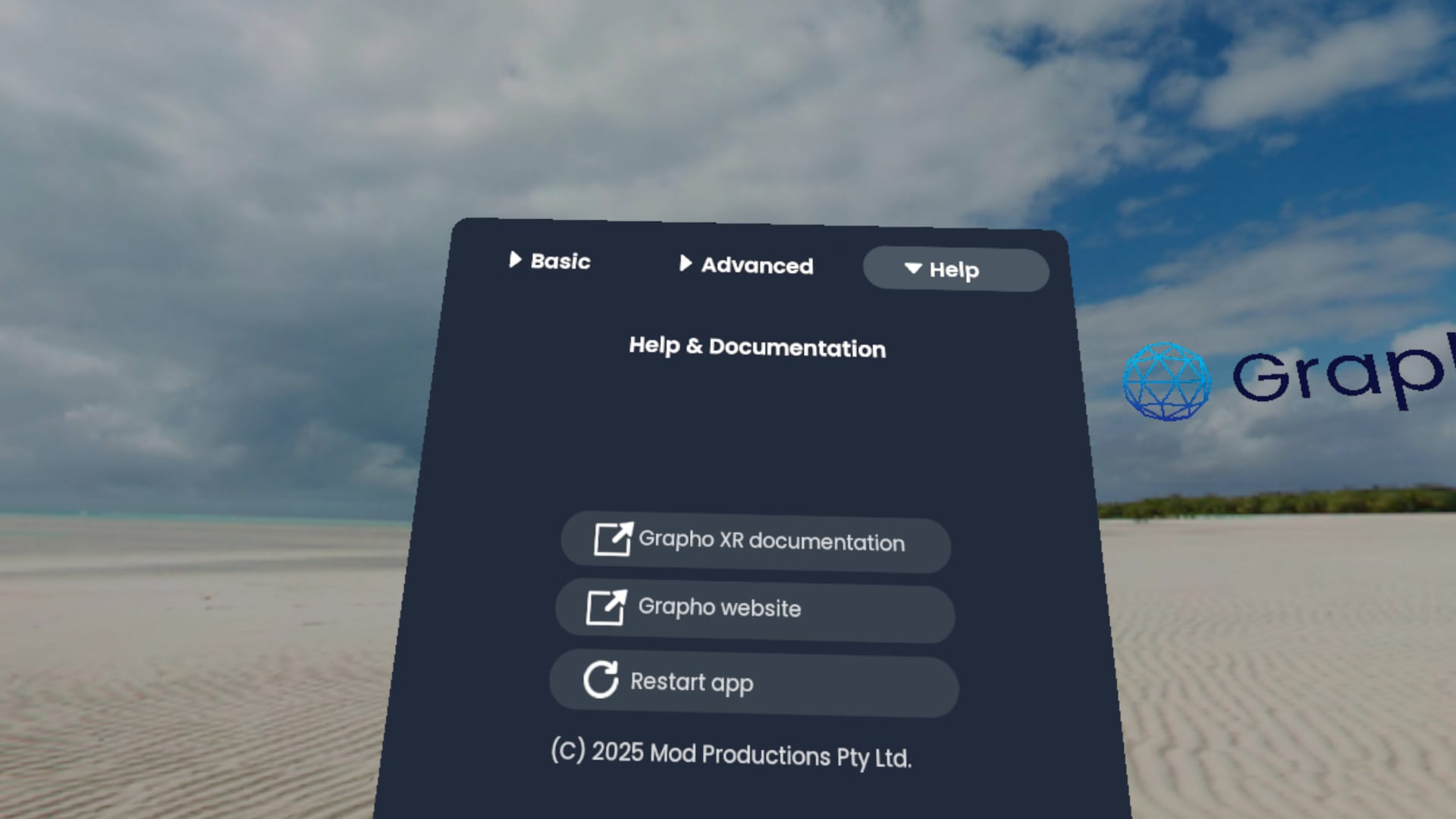Click external-link icon beside Grapho XR documentation
The width and height of the screenshot is (1456, 819).
click(613, 539)
